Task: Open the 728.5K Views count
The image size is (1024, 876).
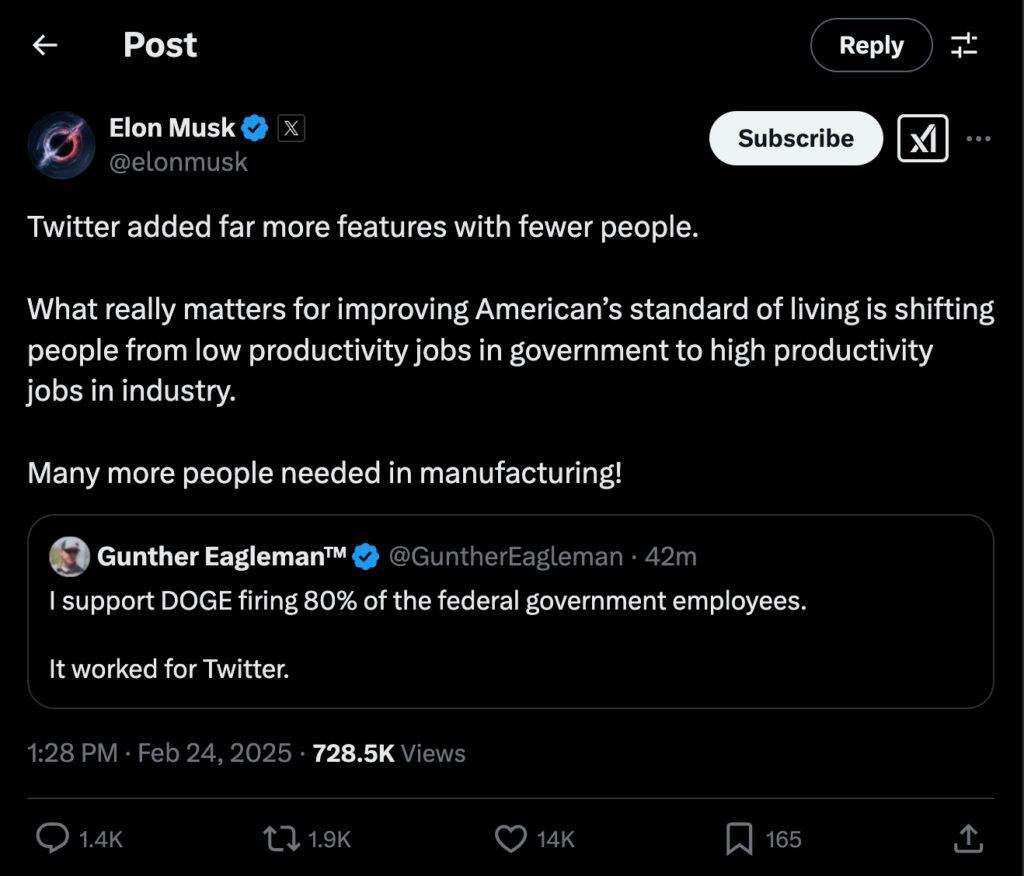Action: pos(389,753)
